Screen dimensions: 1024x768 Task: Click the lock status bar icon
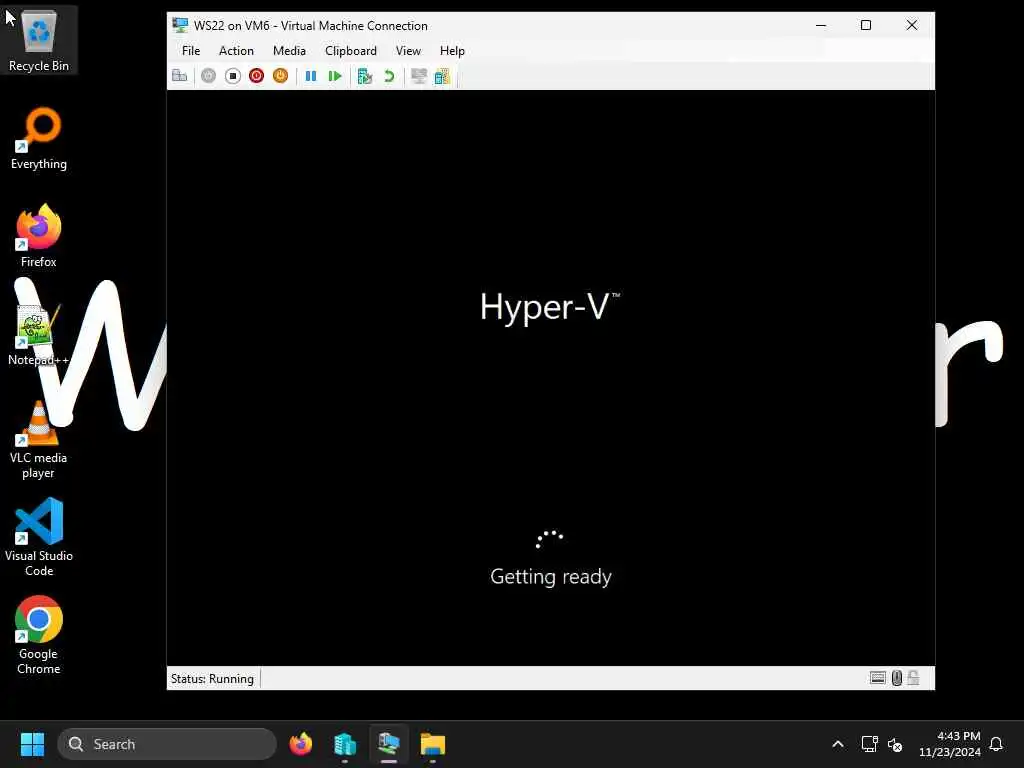point(914,678)
